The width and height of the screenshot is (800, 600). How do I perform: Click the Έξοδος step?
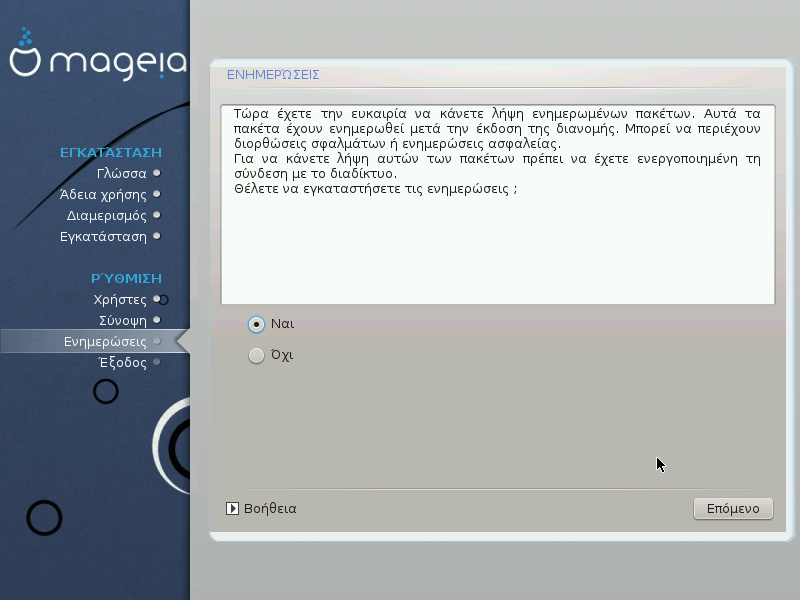coord(122,362)
